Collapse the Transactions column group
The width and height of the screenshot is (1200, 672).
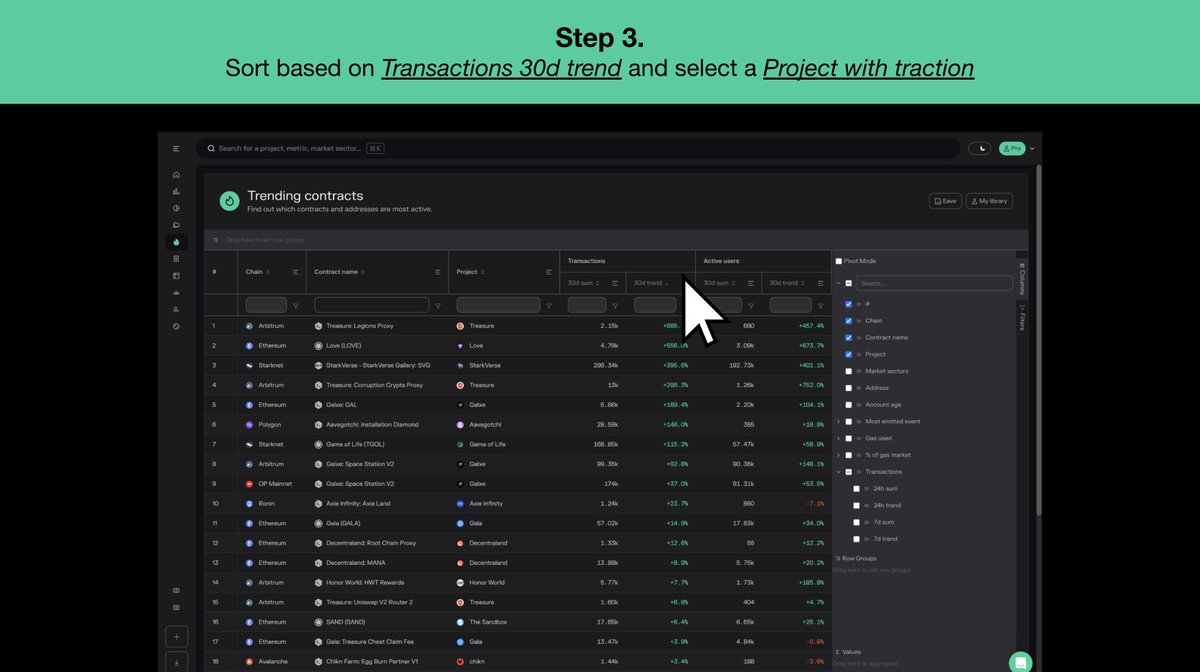[x=839, y=472]
